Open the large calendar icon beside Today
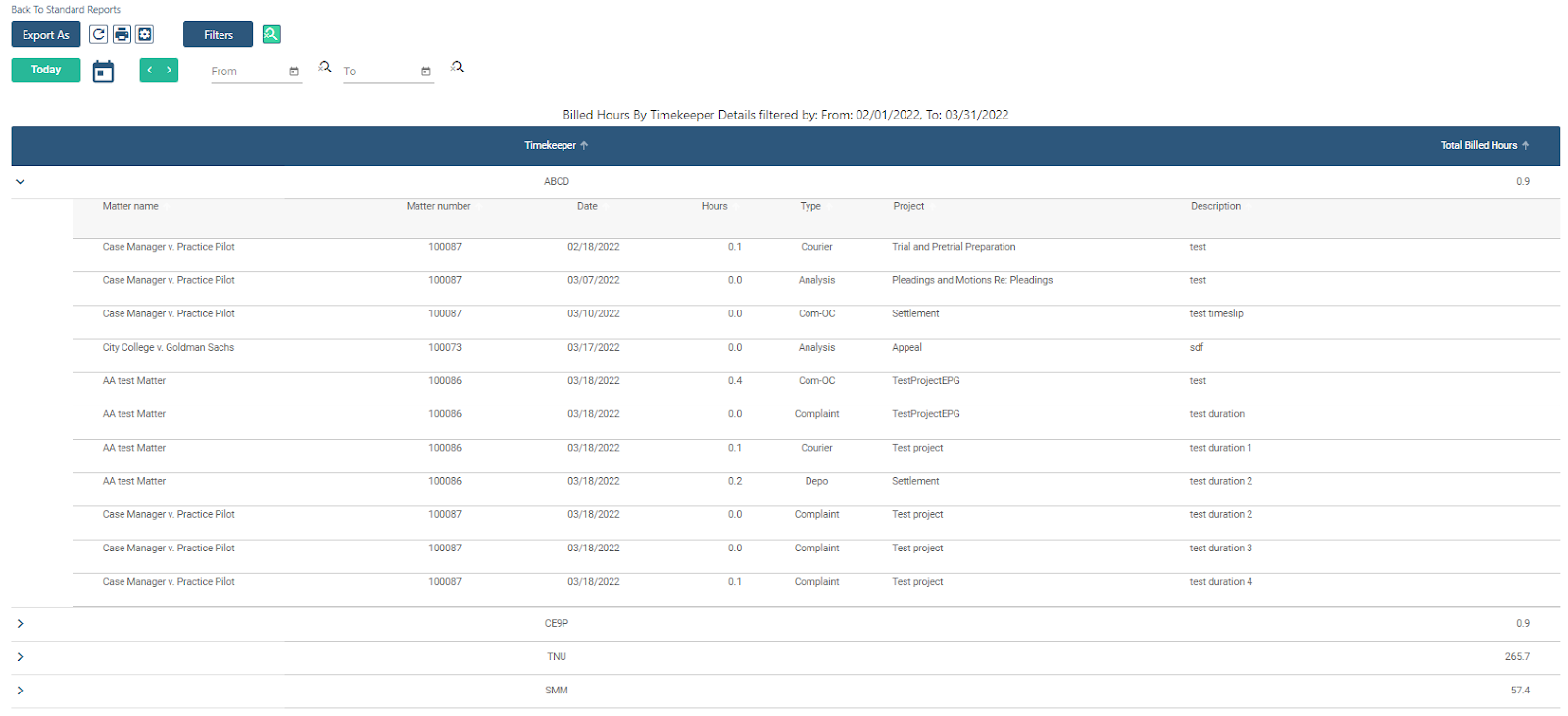This screenshot has width=1568, height=716. 103,71
